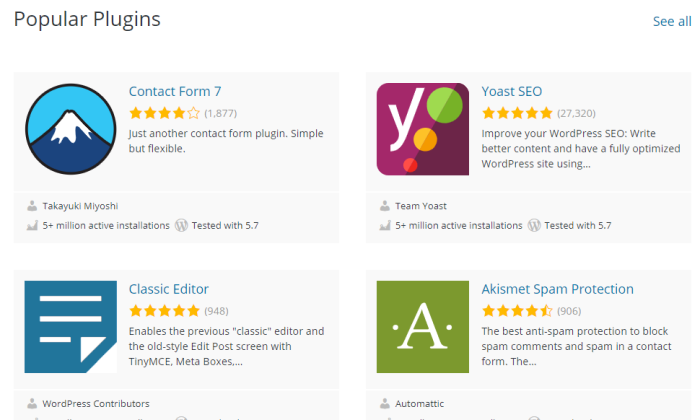Screen dimensions: 700x420
Task: Click the Akismet green A icon
Action: [423, 327]
